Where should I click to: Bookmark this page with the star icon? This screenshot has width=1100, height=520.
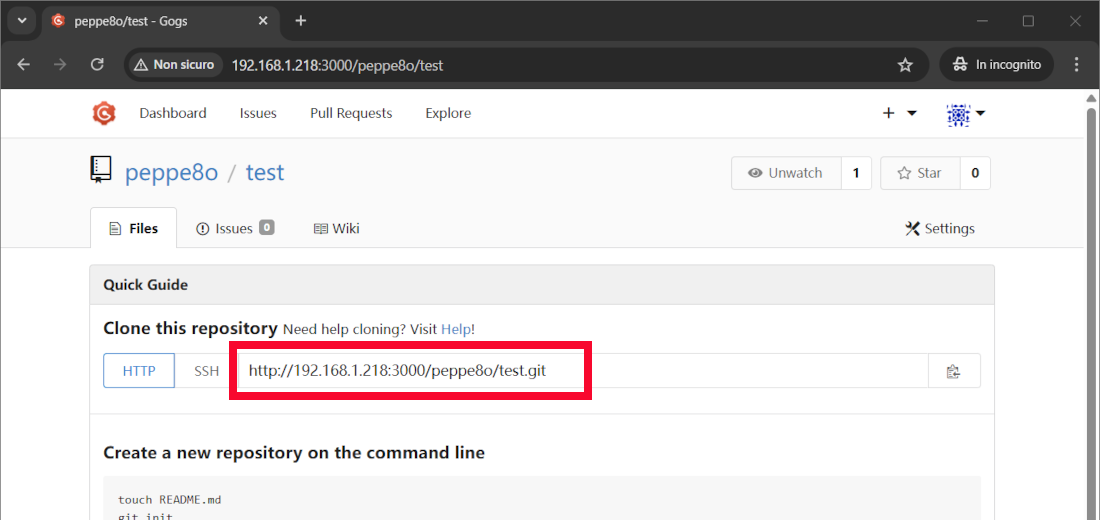click(905, 65)
